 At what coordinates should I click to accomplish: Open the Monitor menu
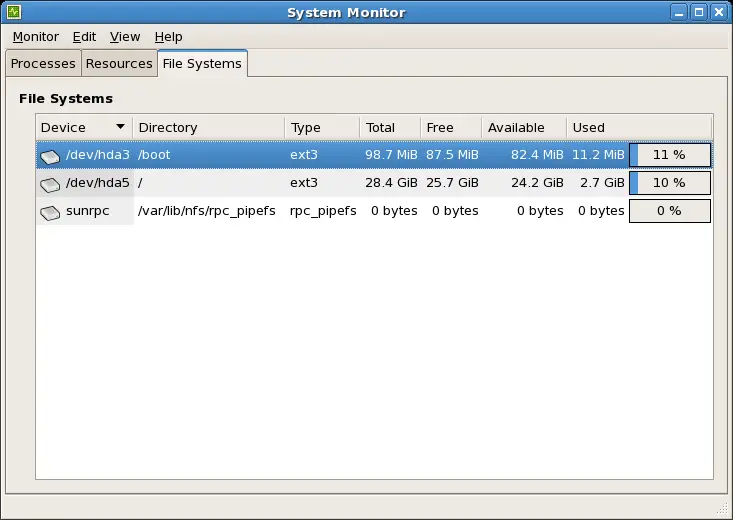tap(35, 37)
